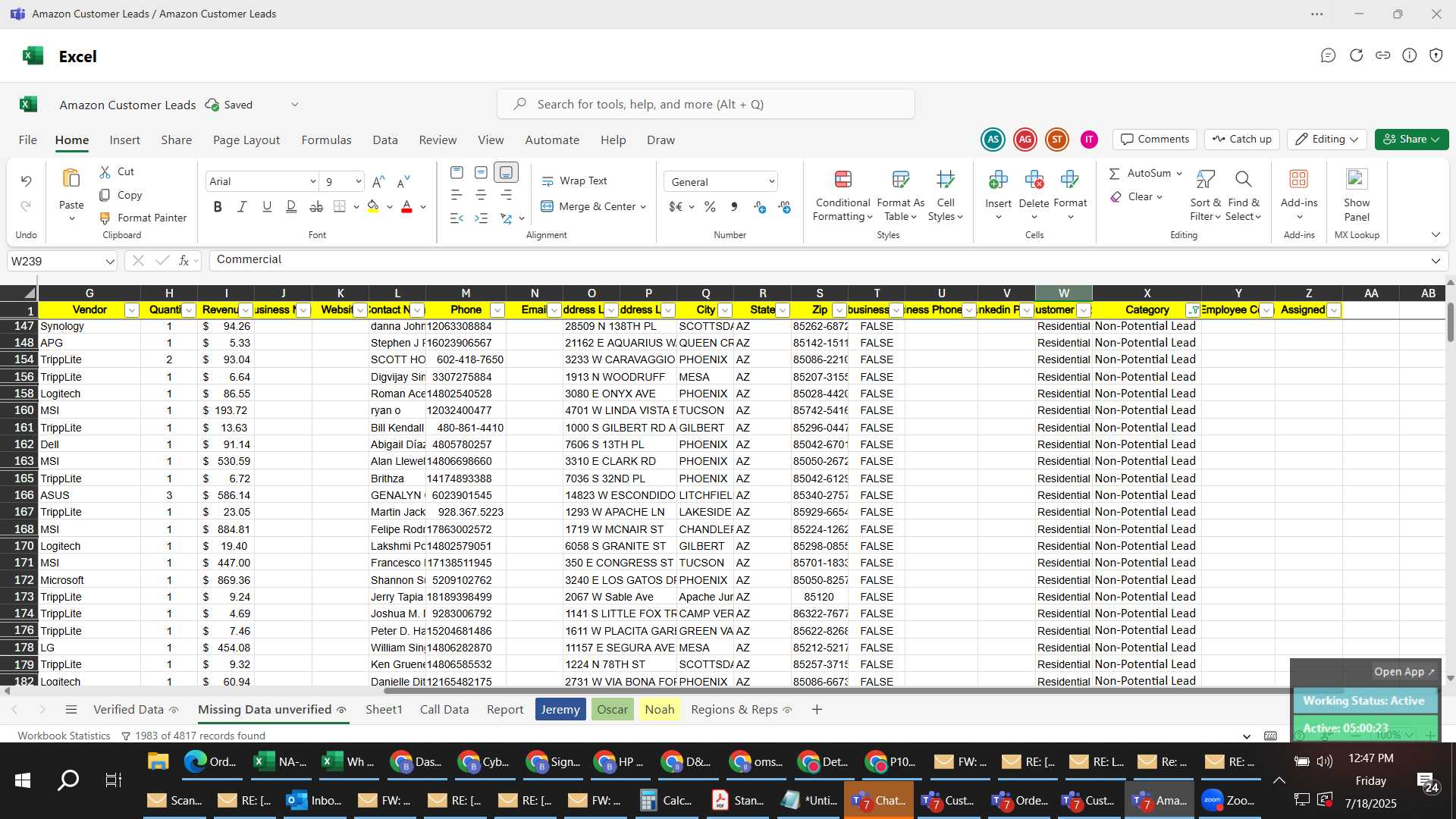Decrease font size
Screen dimensions: 1456x819
(403, 181)
